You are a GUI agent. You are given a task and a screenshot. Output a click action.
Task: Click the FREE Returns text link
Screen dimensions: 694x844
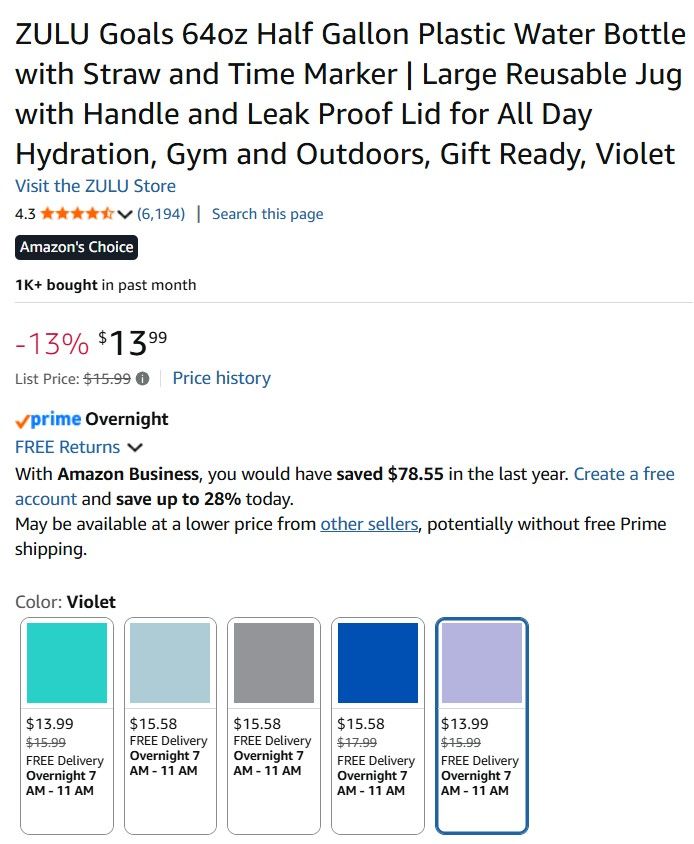(x=67, y=448)
